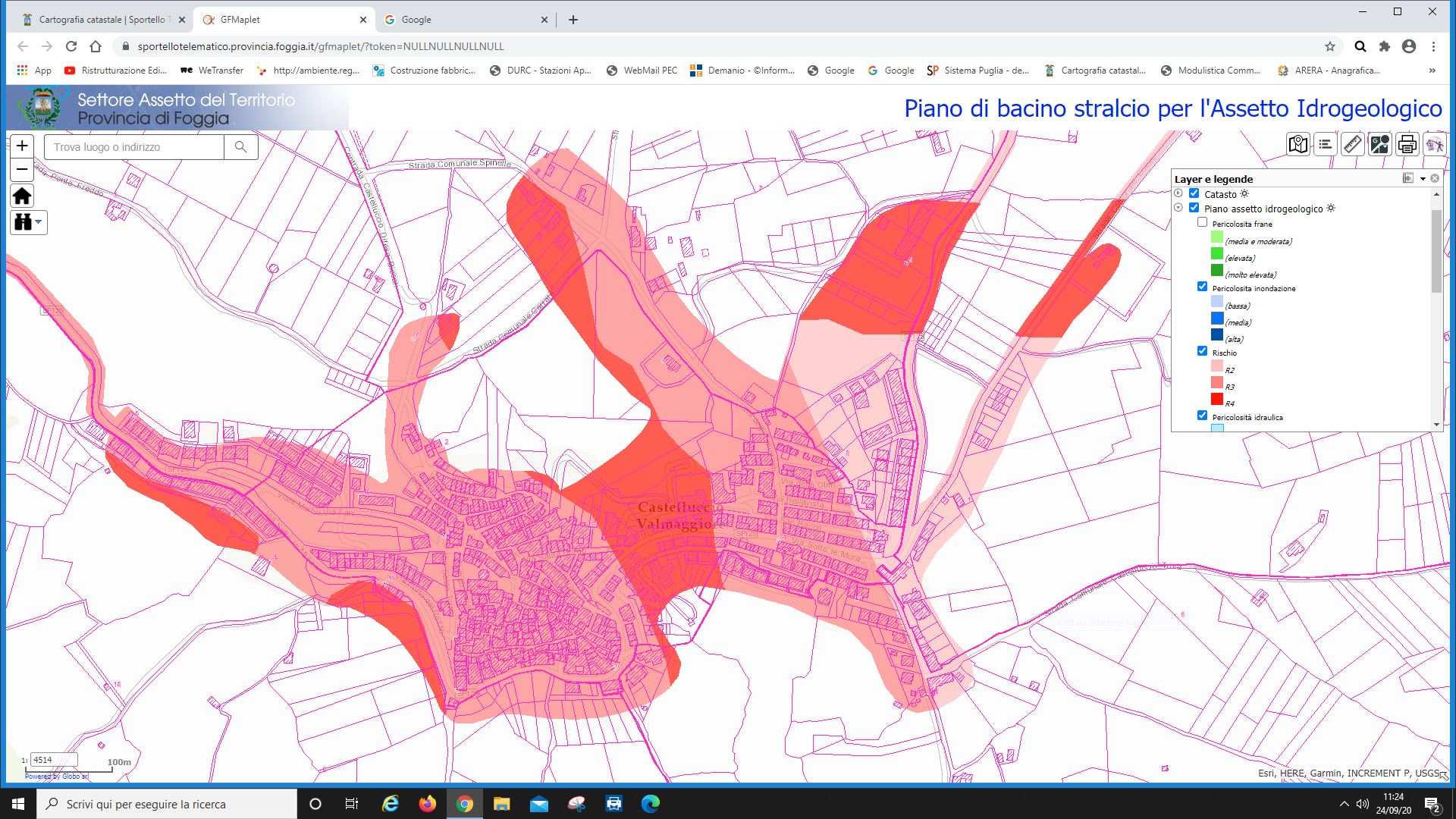The image size is (1456, 819).
Task: Launch Firefox from the taskbar
Action: [428, 804]
